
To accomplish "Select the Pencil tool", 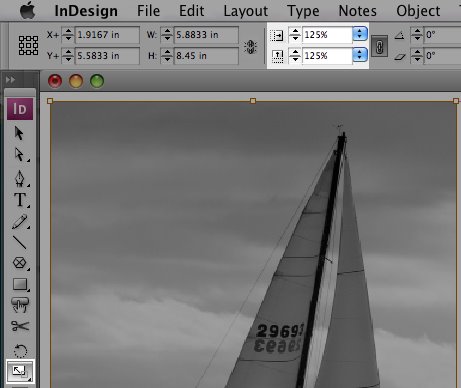I will 20,222.
